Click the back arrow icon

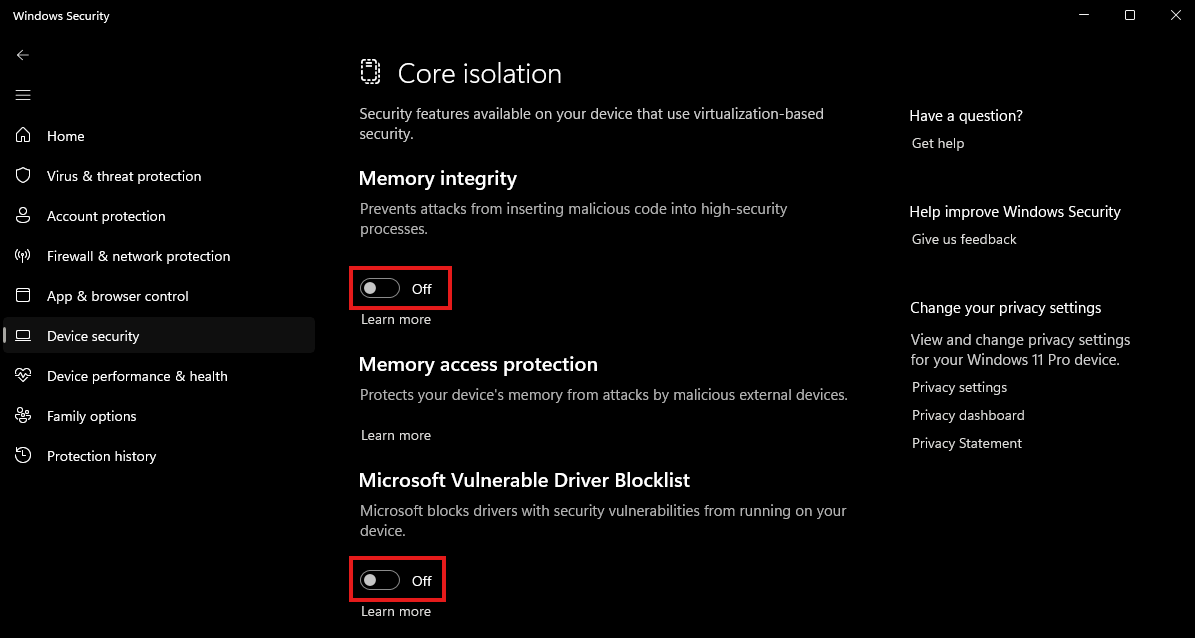23,55
